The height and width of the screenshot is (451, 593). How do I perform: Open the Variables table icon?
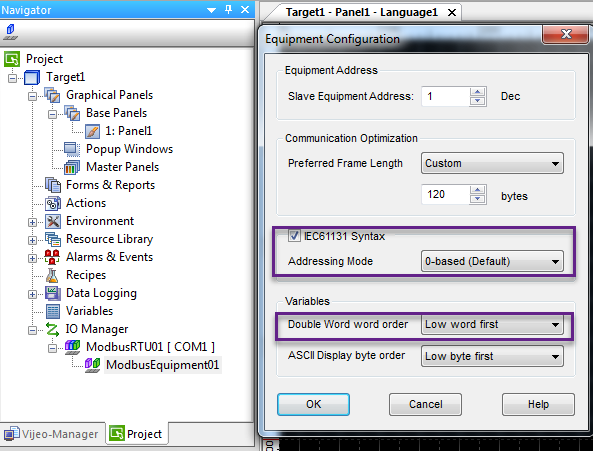pos(53,311)
